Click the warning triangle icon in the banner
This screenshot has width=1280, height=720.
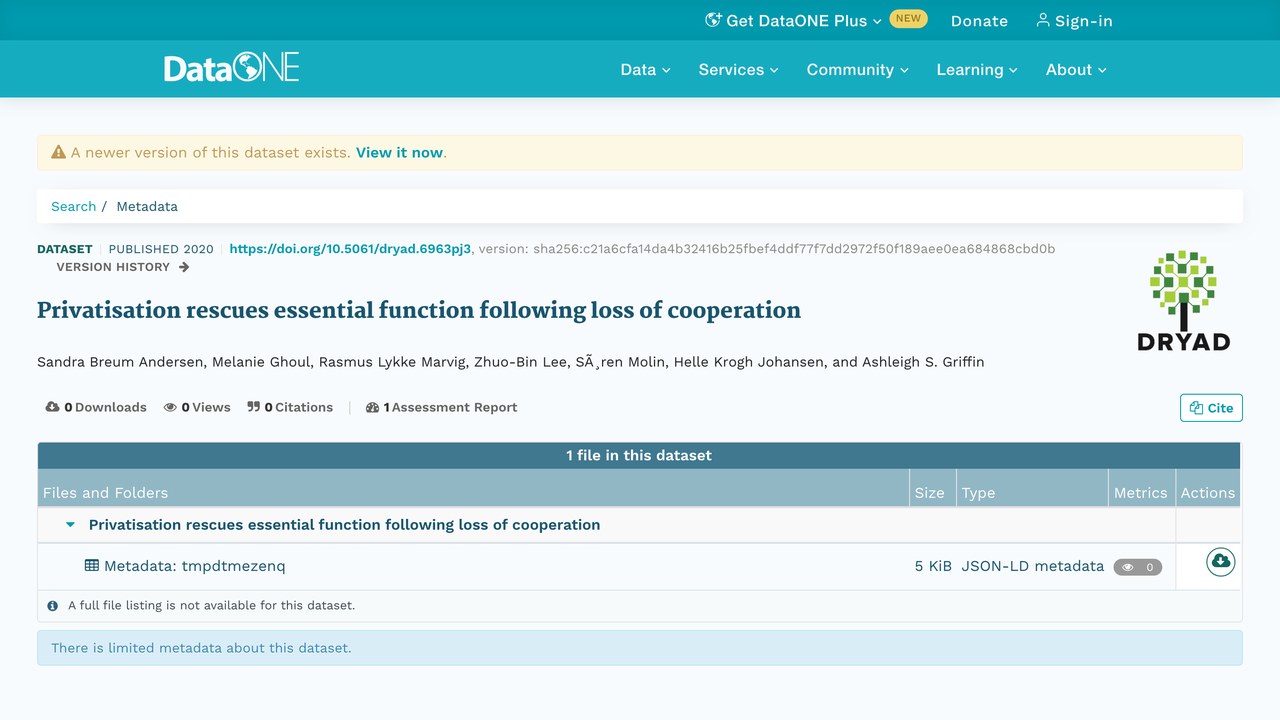click(59, 153)
